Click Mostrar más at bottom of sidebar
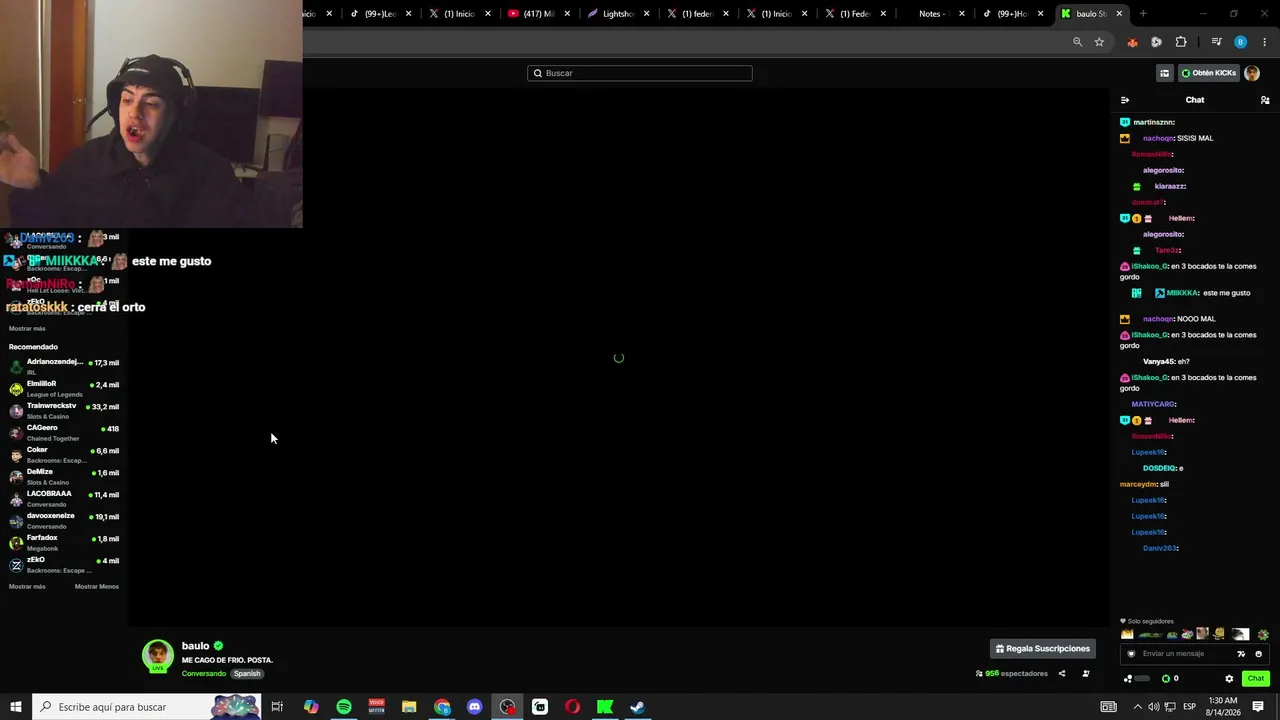 (27, 587)
